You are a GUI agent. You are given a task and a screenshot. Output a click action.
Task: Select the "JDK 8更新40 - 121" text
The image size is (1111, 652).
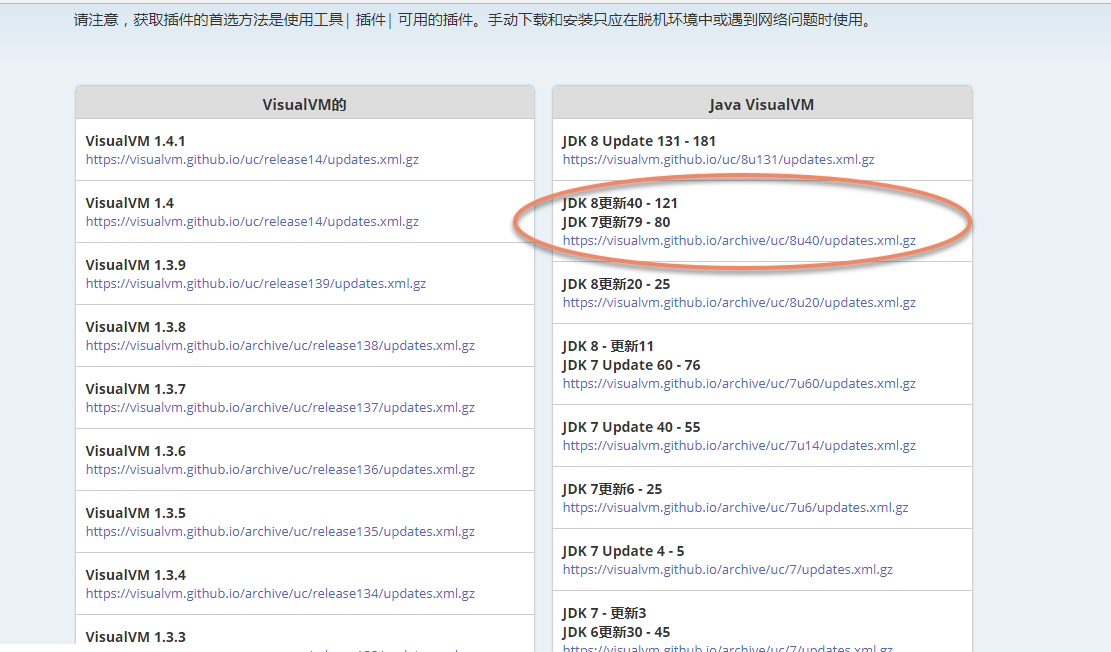coord(620,203)
